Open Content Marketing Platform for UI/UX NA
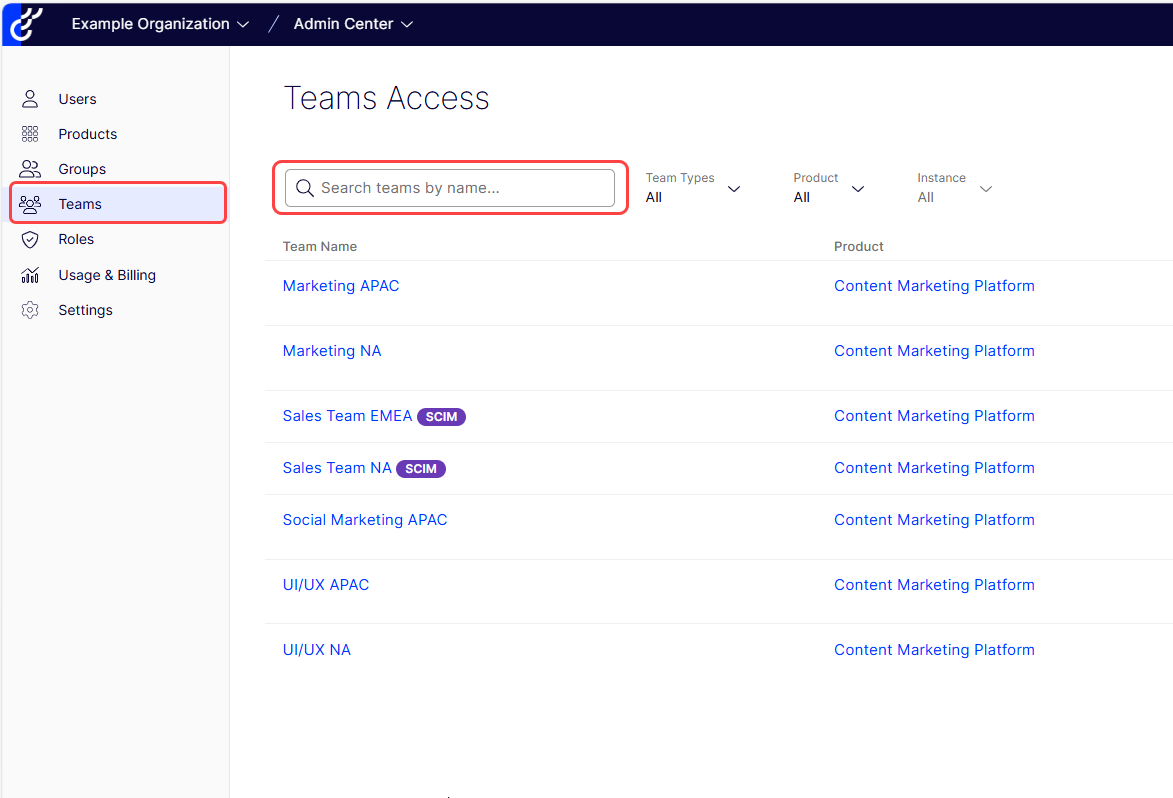This screenshot has width=1173, height=798. click(934, 650)
